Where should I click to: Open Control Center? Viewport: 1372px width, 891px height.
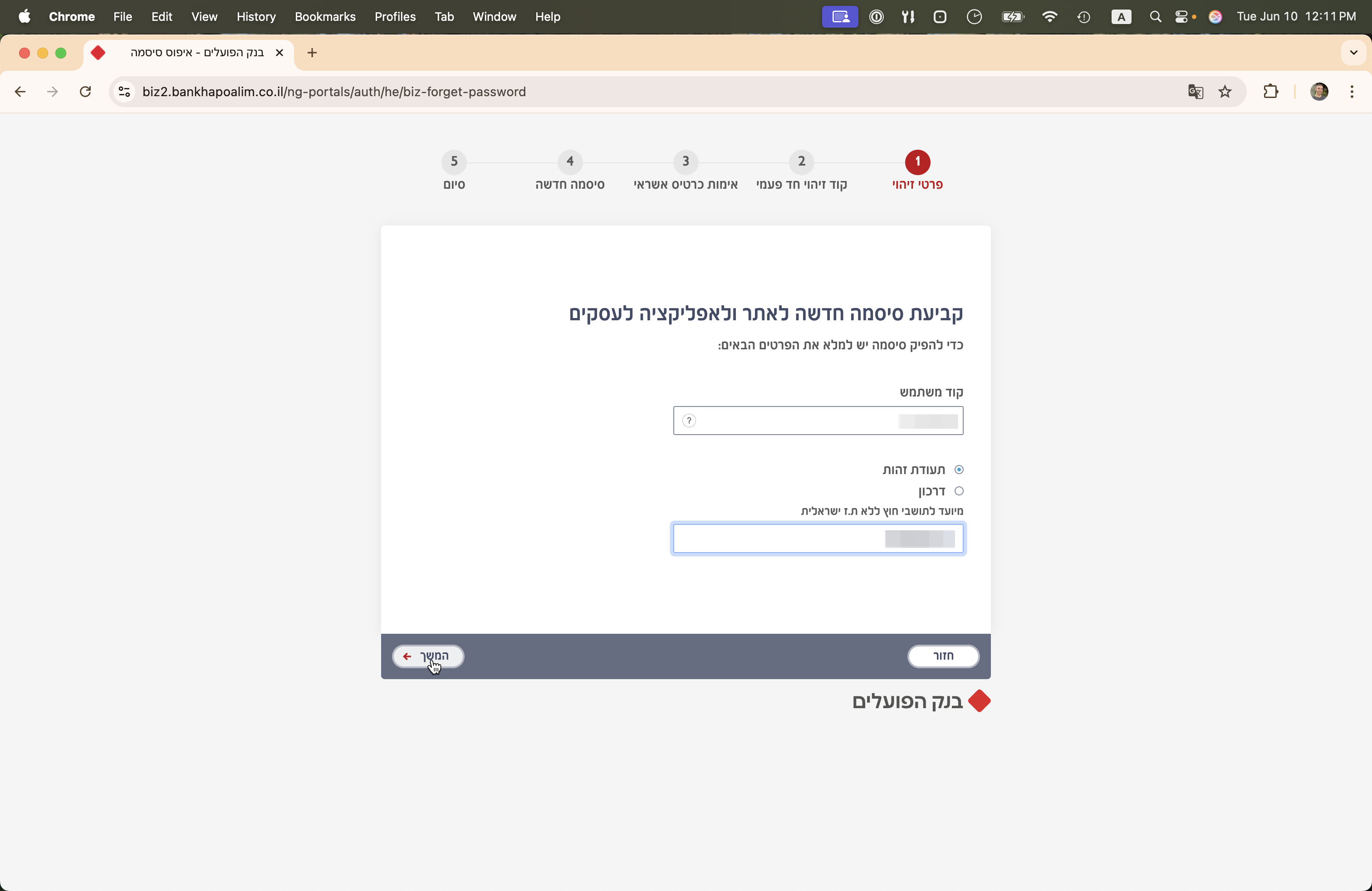click(1182, 17)
